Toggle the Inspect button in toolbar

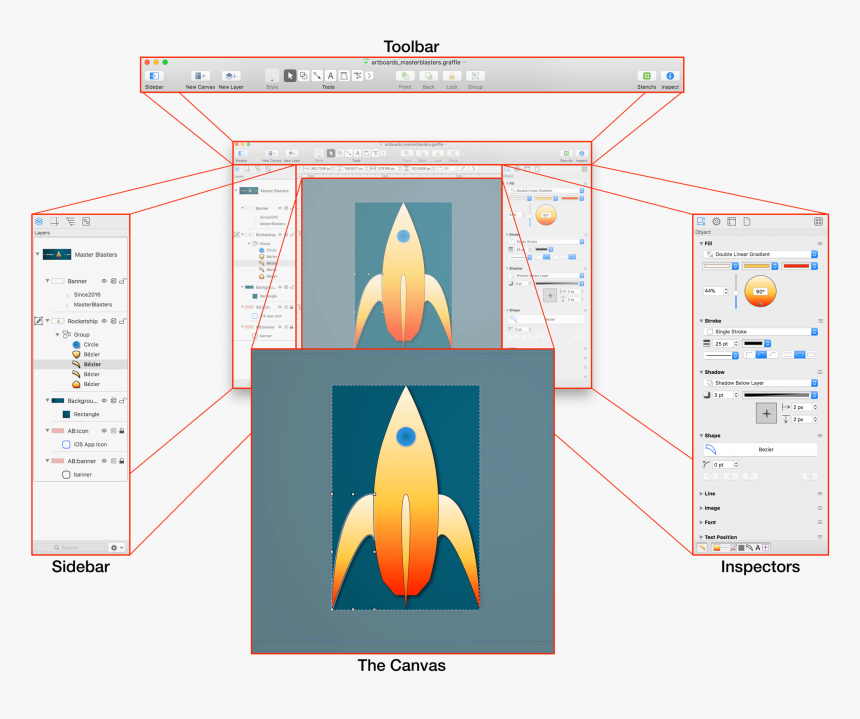(670, 76)
